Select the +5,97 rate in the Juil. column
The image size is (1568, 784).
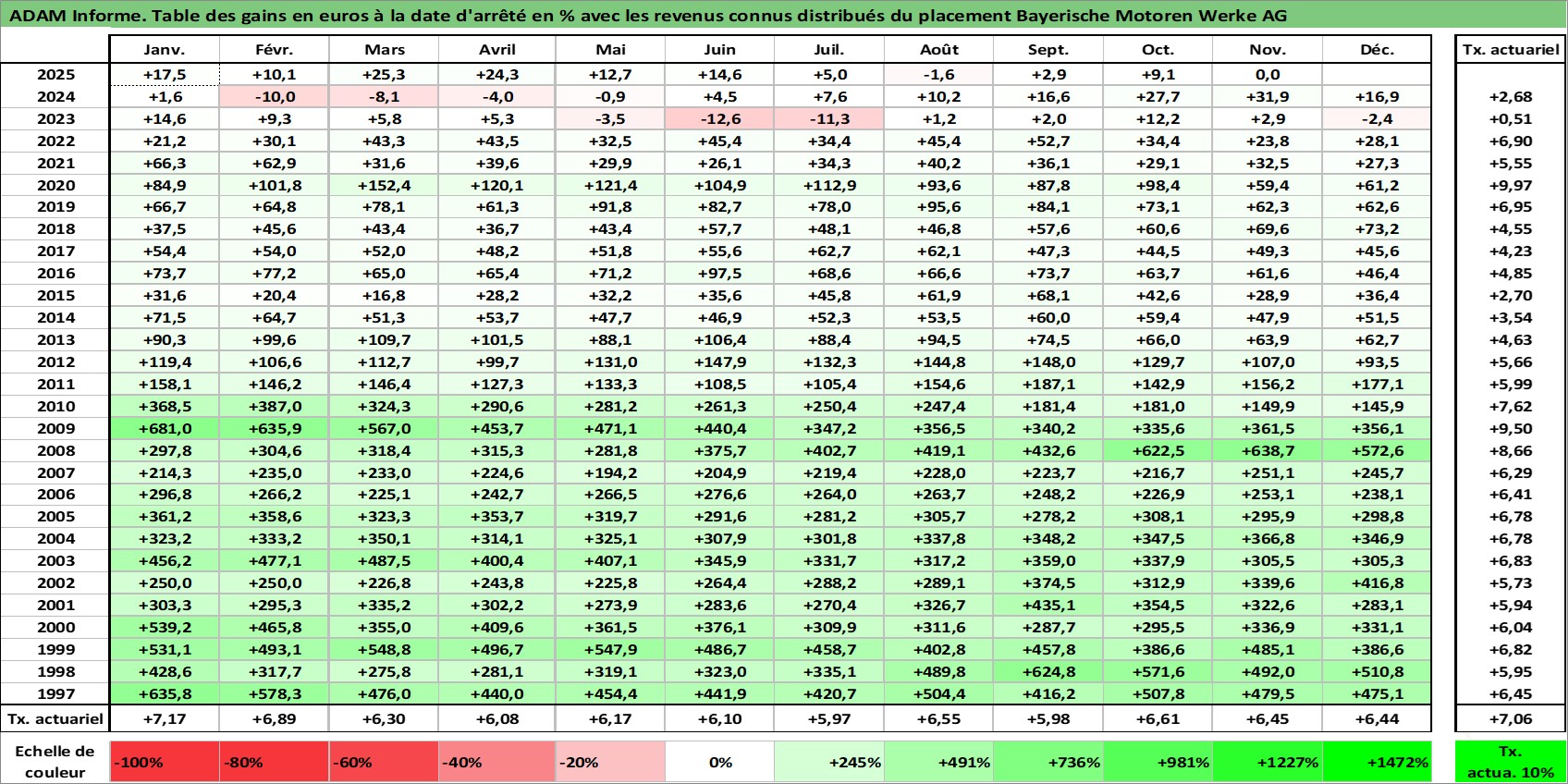[x=829, y=718]
